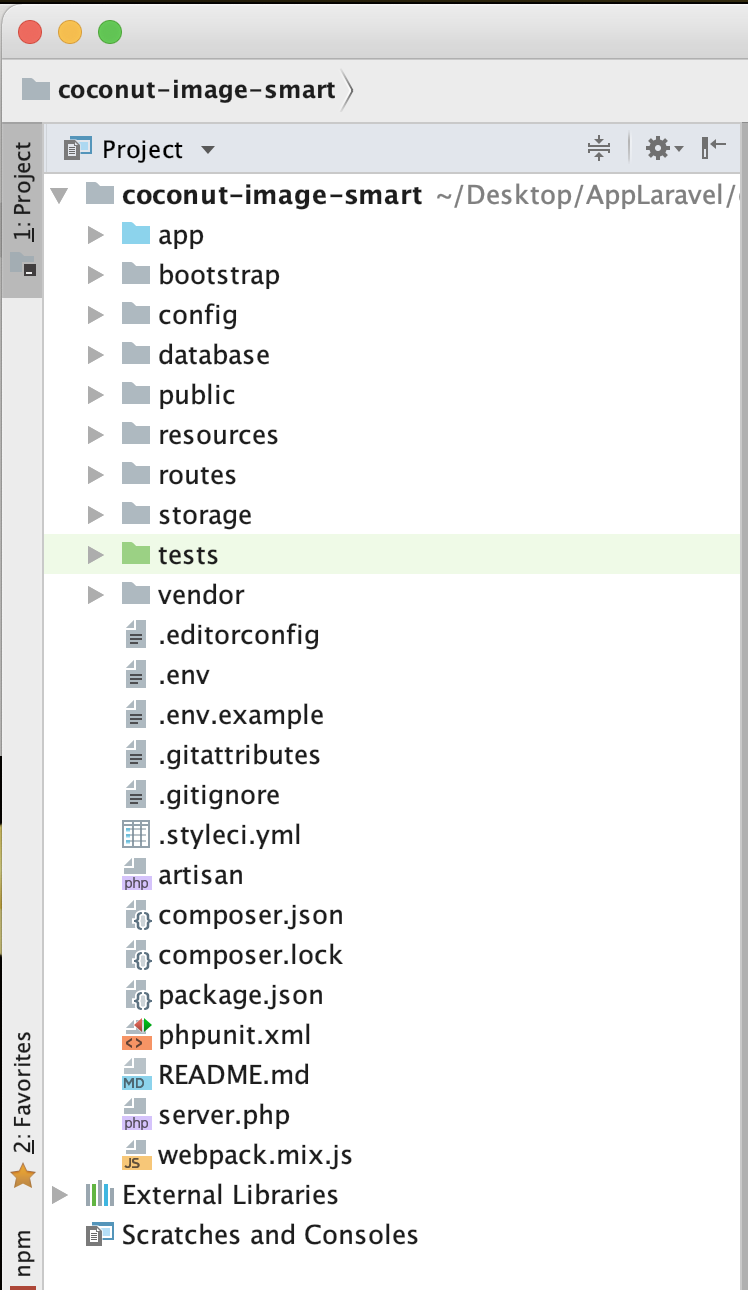Image resolution: width=748 pixels, height=1290 pixels.
Task: Click coconut-image-smart in the navigation breadcrumb
Action: click(196, 90)
